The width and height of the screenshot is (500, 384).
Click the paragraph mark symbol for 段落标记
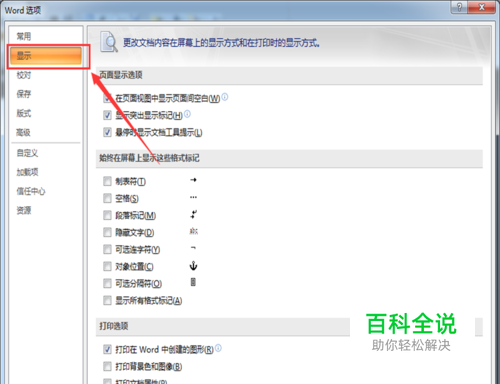[x=194, y=214]
